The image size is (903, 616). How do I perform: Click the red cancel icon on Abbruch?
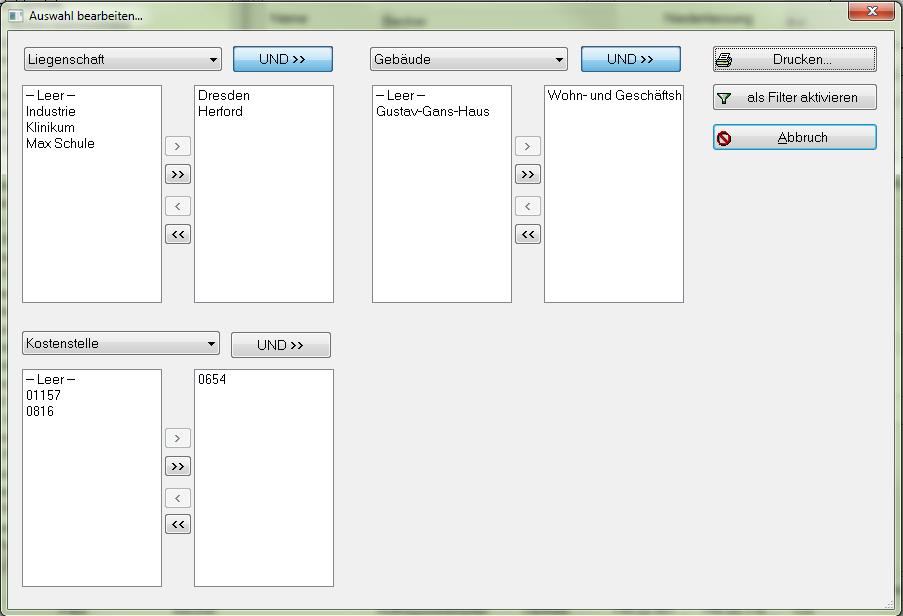pos(724,138)
